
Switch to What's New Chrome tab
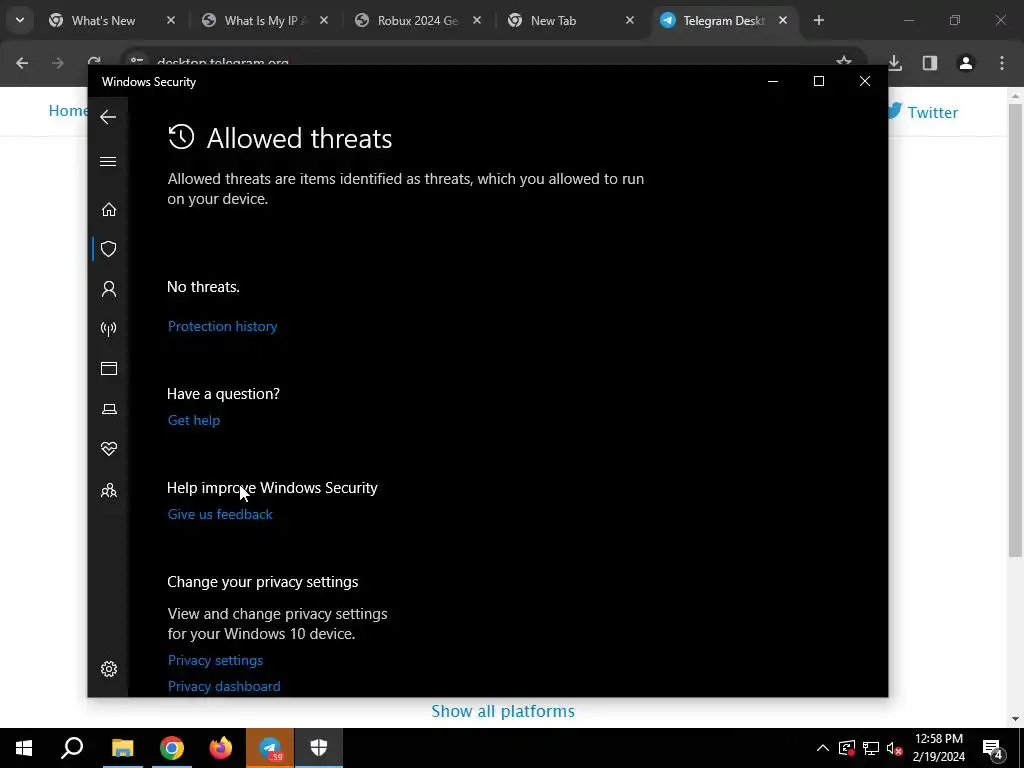pos(103,20)
